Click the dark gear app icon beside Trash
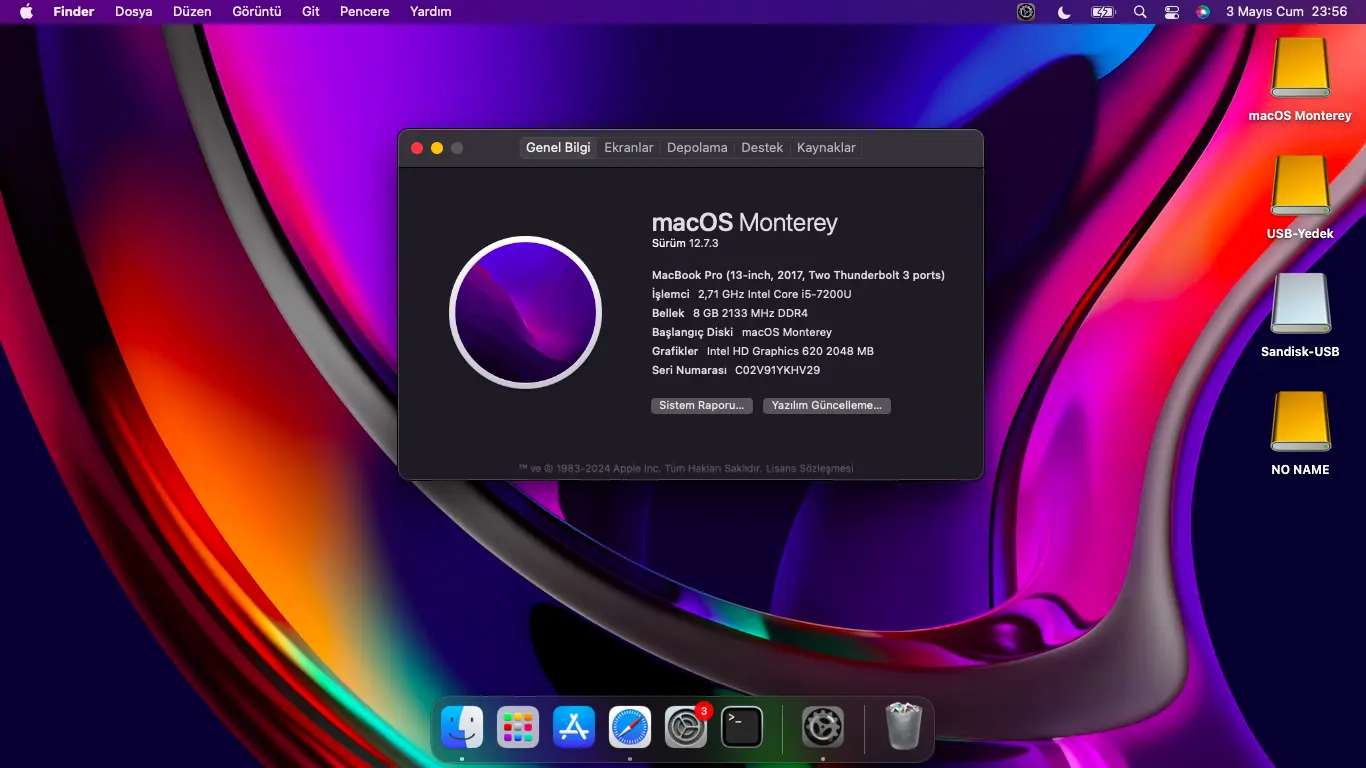This screenshot has width=1366, height=768. (x=823, y=727)
